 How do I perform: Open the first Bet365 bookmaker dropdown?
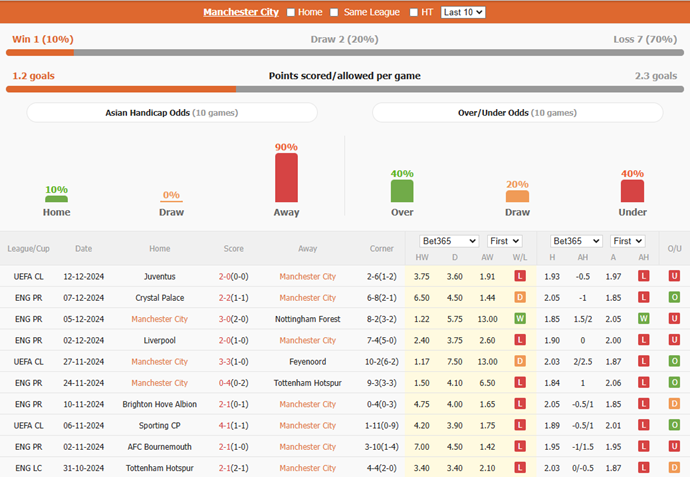pos(449,241)
